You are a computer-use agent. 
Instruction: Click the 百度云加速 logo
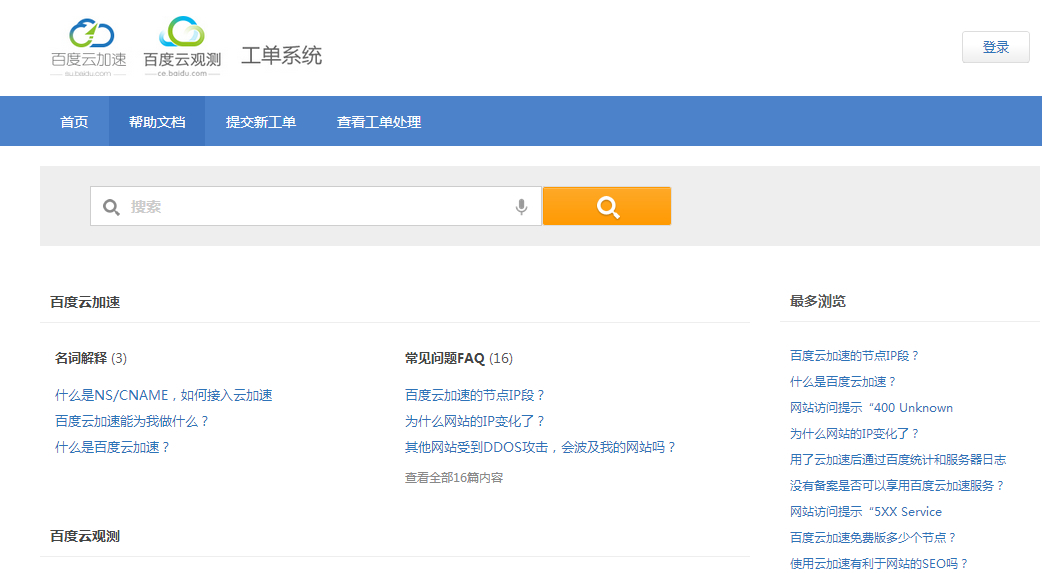[x=88, y=48]
